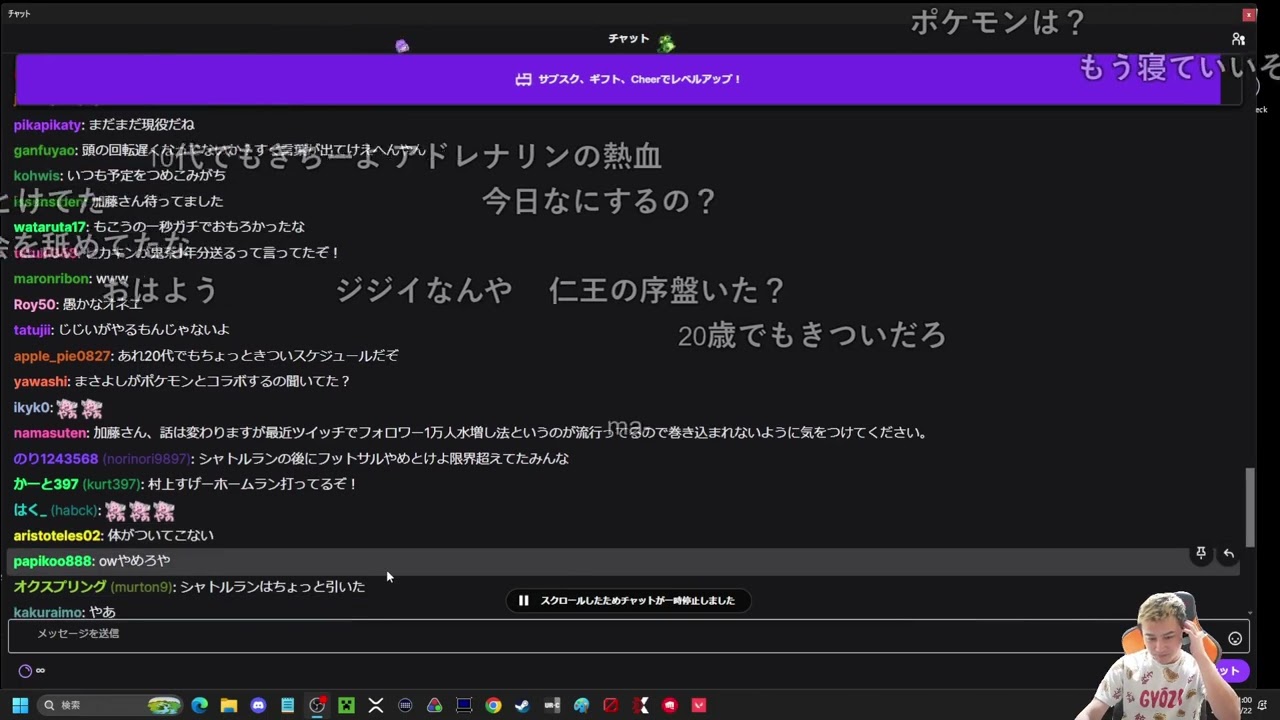Viewport: 1280px width, 720px height.
Task: Open File Explorer from taskbar
Action: point(229,705)
